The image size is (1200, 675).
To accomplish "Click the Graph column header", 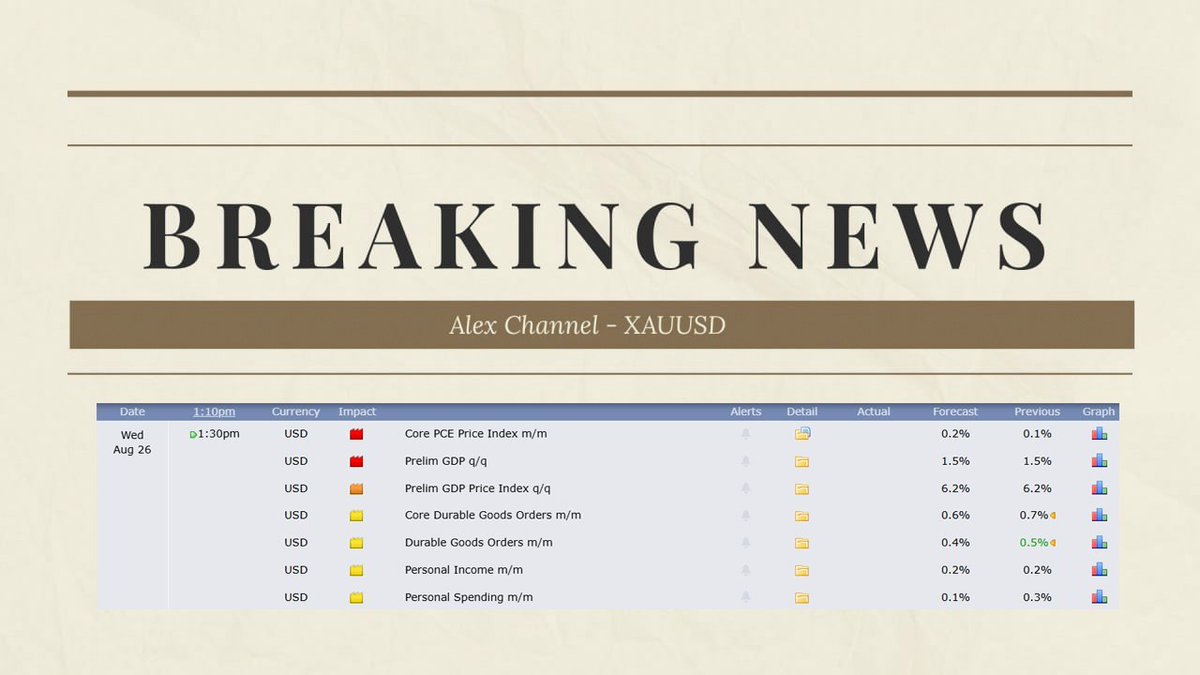I will coord(1099,412).
